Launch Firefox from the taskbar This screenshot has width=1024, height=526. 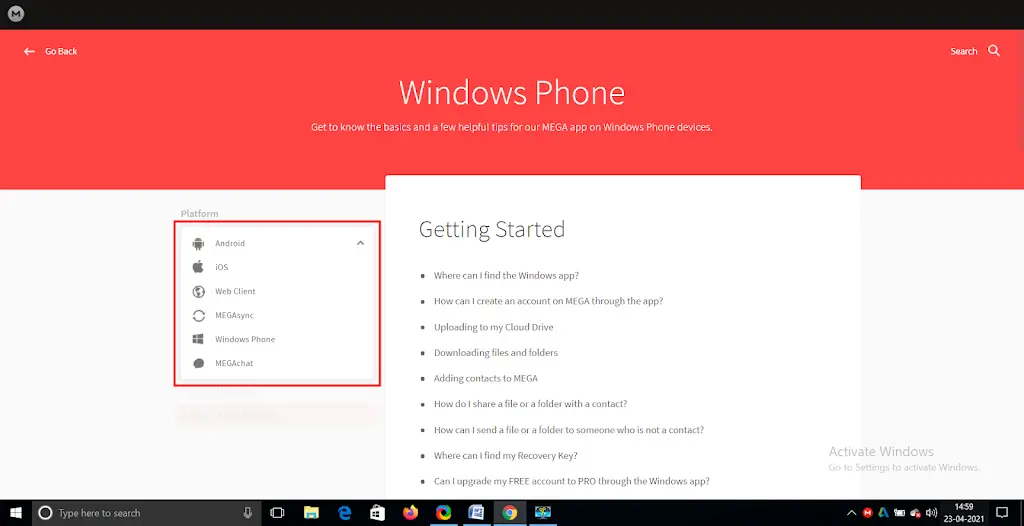click(410, 513)
